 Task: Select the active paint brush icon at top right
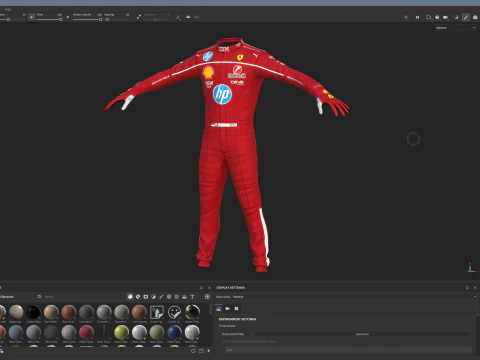point(466,17)
